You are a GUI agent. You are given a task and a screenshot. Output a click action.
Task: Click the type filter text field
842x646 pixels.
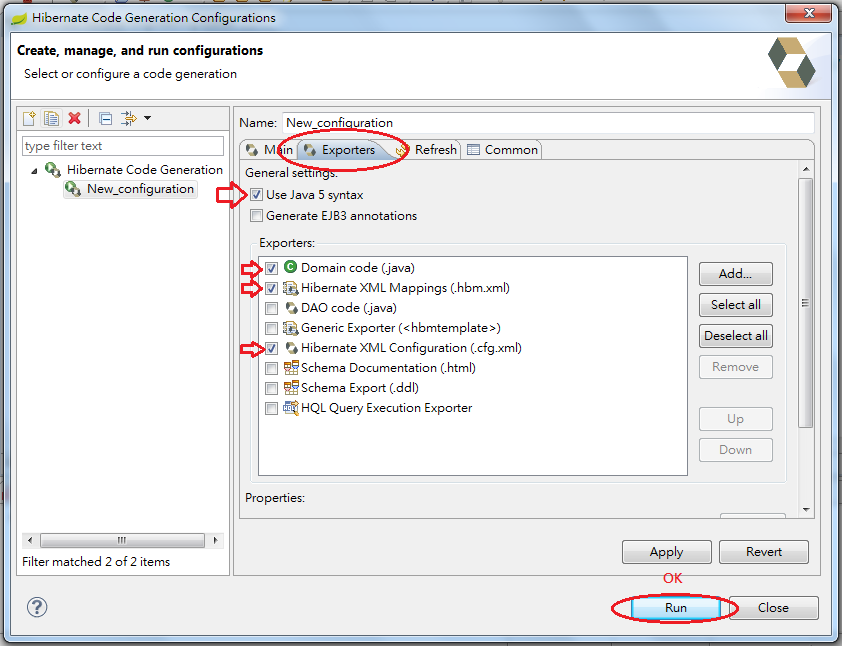[x=123, y=146]
